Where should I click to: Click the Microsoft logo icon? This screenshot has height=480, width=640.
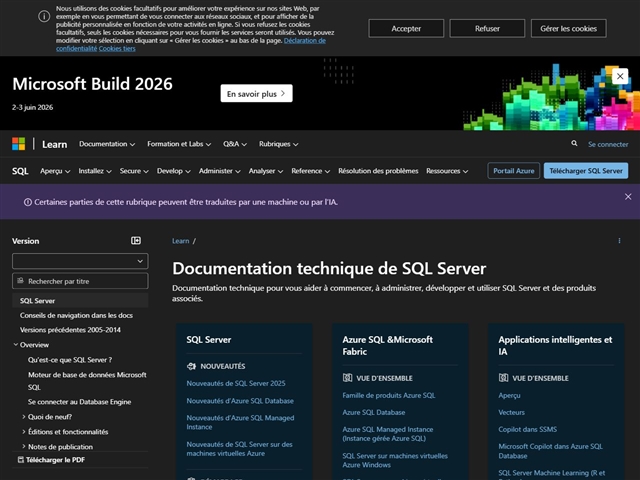click(18, 144)
